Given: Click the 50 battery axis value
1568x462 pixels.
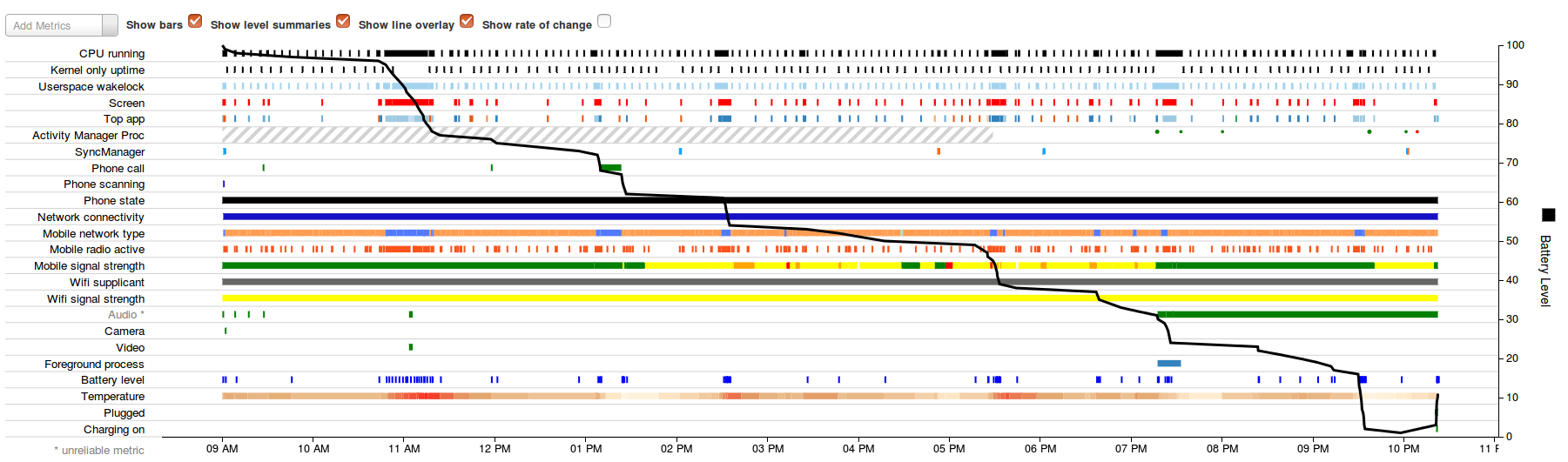Looking at the screenshot, I should 1512,241.
